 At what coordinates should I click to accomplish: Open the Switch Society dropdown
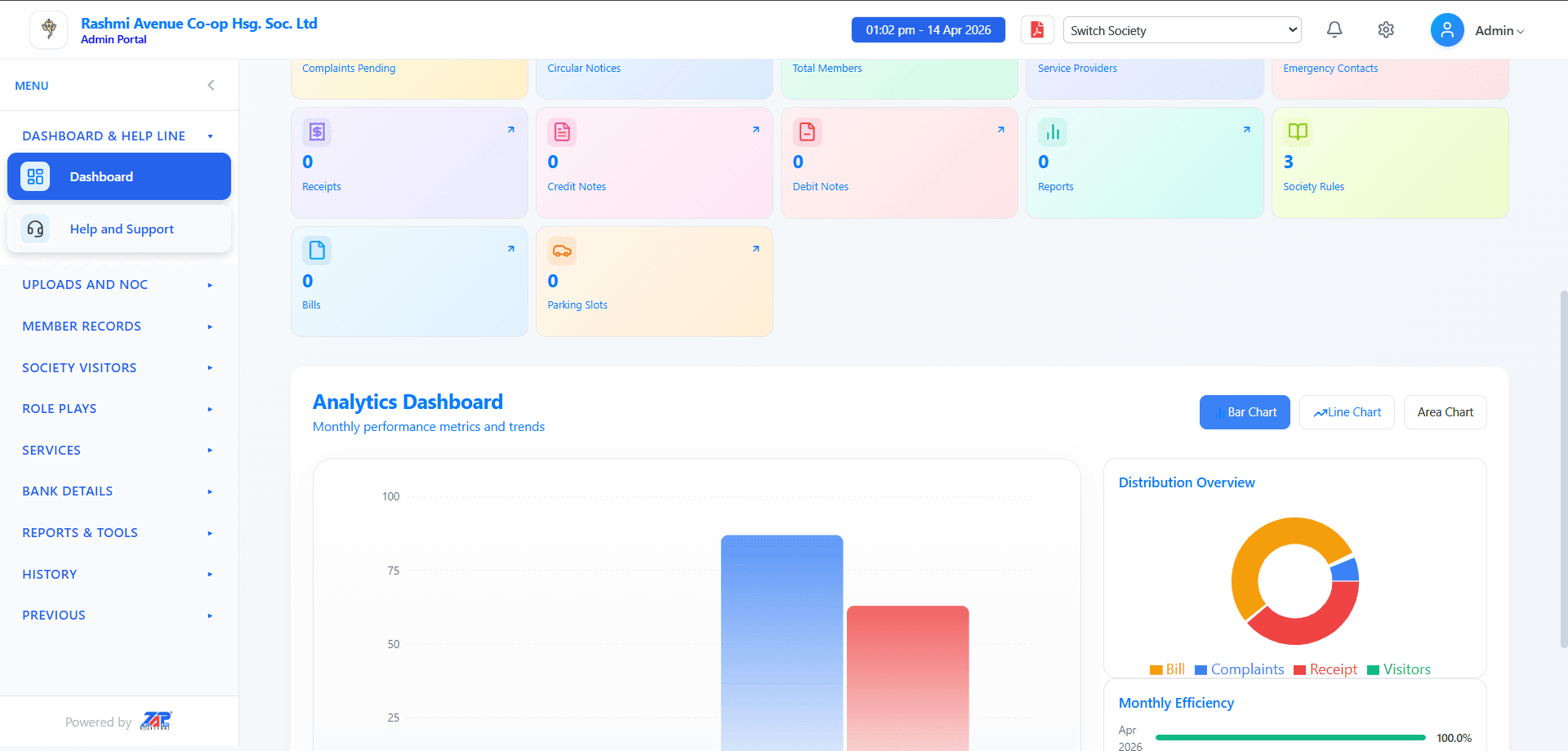point(1182,30)
